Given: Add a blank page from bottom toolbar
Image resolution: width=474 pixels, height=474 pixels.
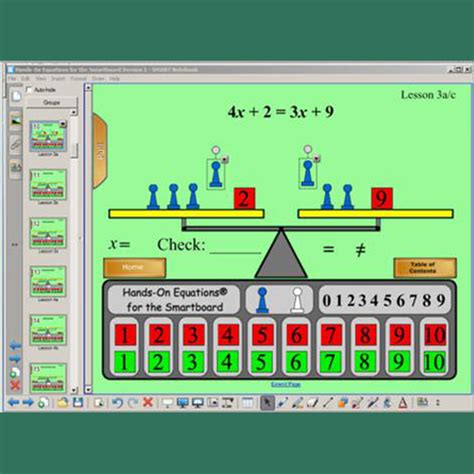Looking at the screenshot, I should tap(43, 403).
